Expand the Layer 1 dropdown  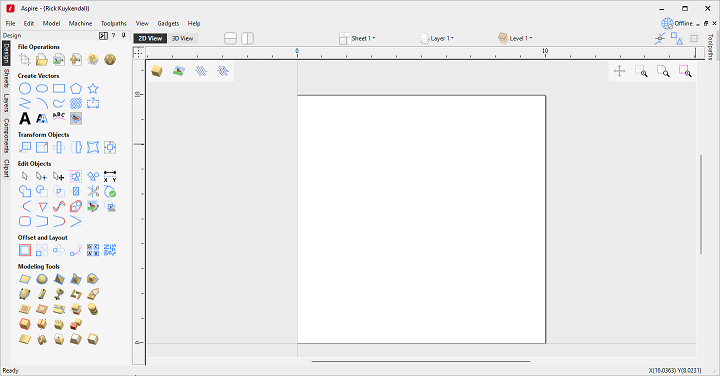pyautogui.click(x=437, y=39)
